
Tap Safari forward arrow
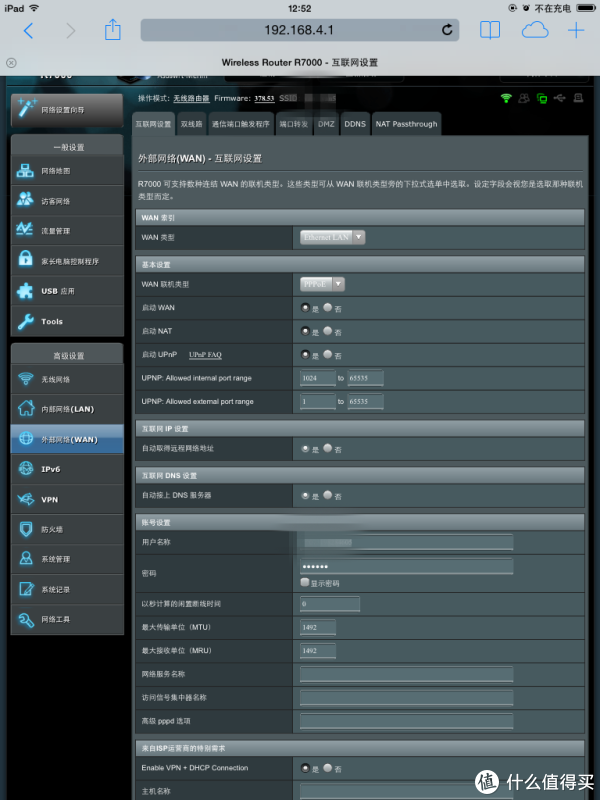point(70,31)
